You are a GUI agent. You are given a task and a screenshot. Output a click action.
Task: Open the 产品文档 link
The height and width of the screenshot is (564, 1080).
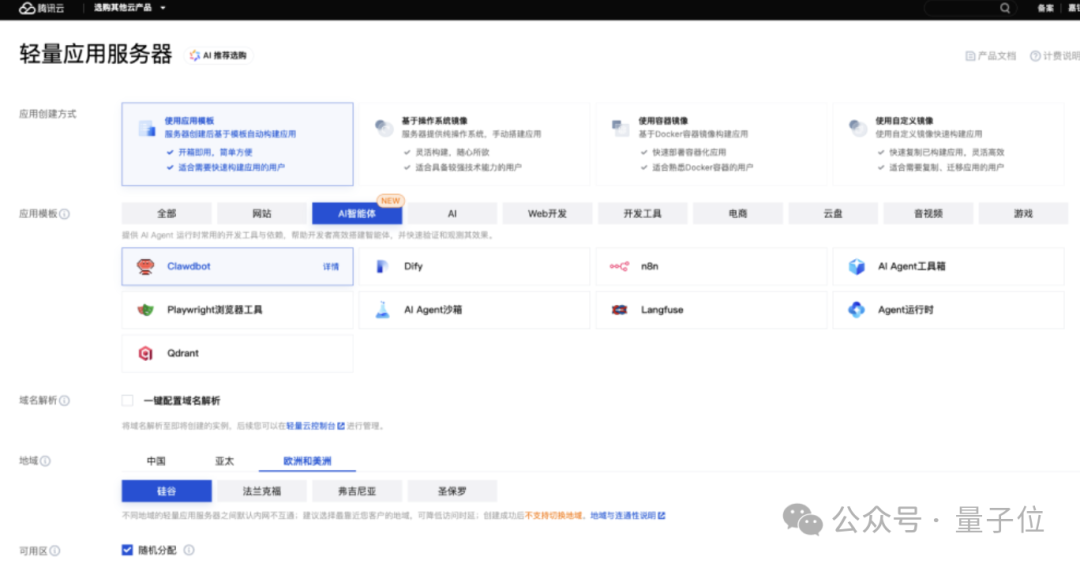(x=990, y=56)
